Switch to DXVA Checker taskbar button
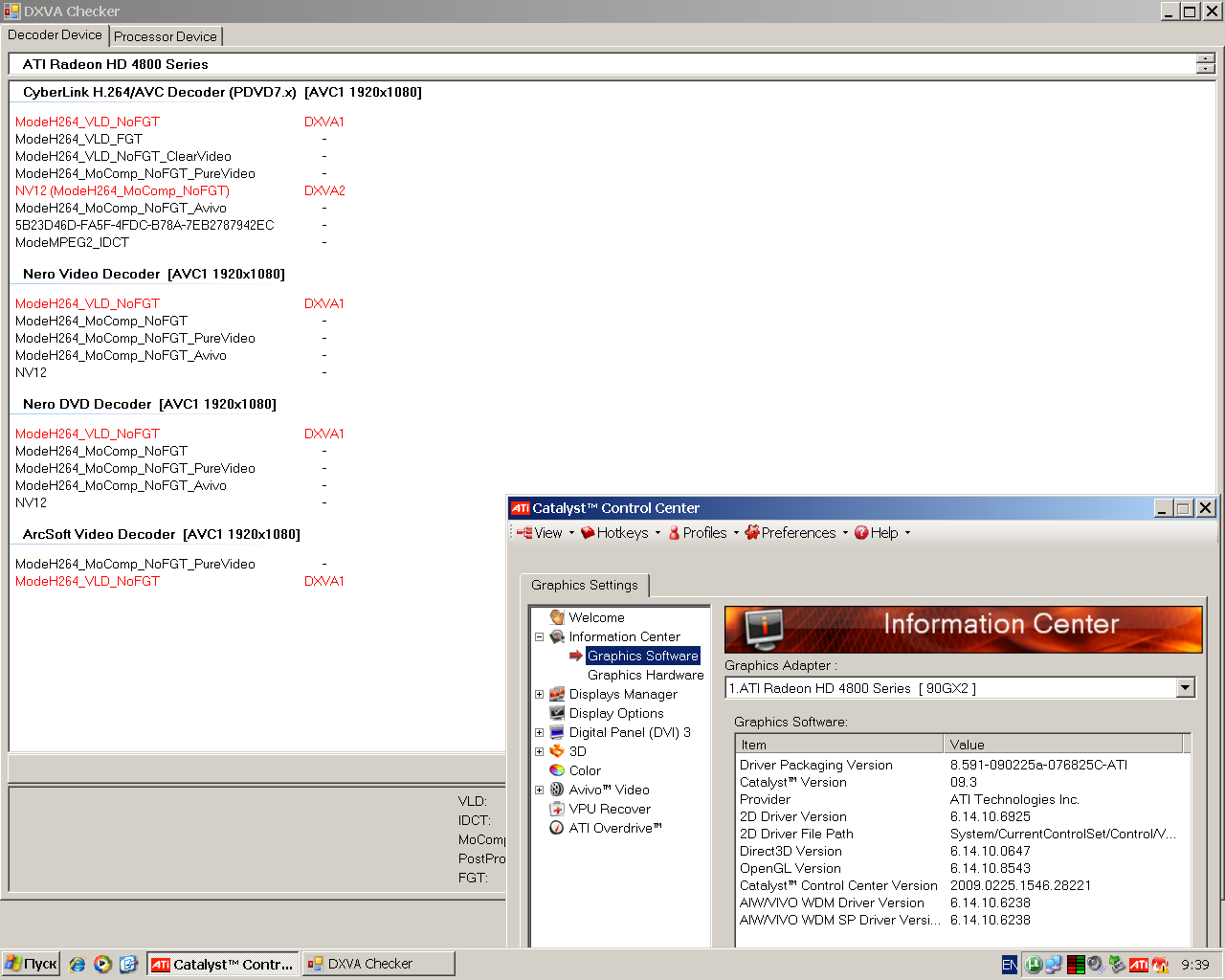The width and height of the screenshot is (1225, 980). tap(378, 964)
